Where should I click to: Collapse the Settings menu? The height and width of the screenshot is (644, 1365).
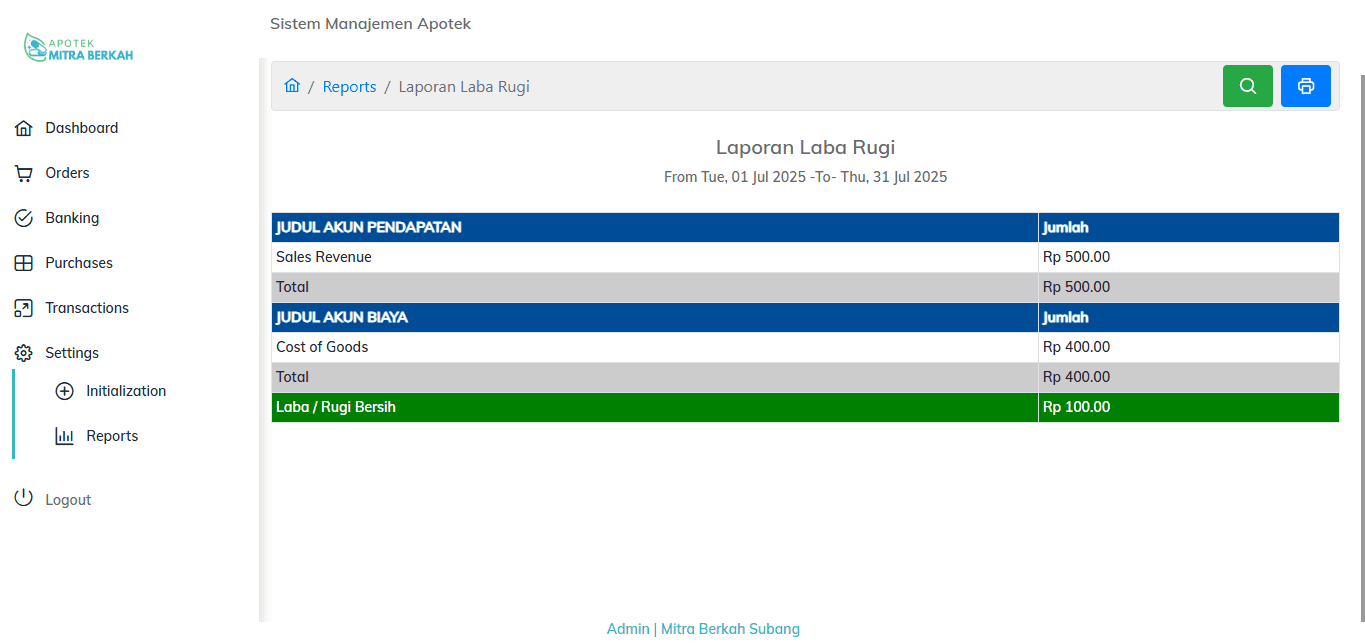72,353
